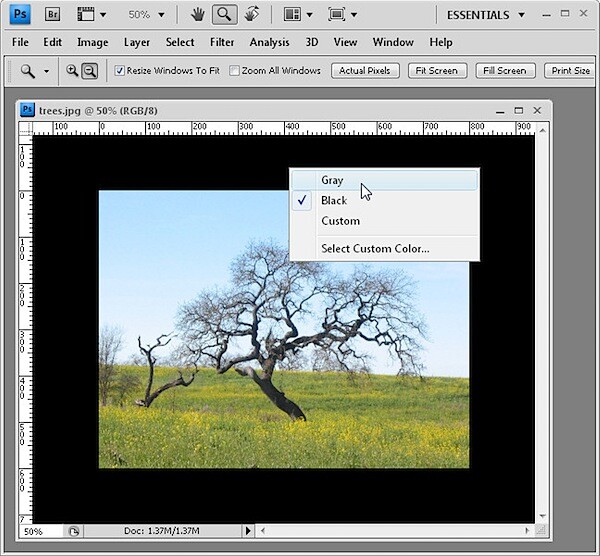Click the zoom in magnifier icon

pos(72,71)
